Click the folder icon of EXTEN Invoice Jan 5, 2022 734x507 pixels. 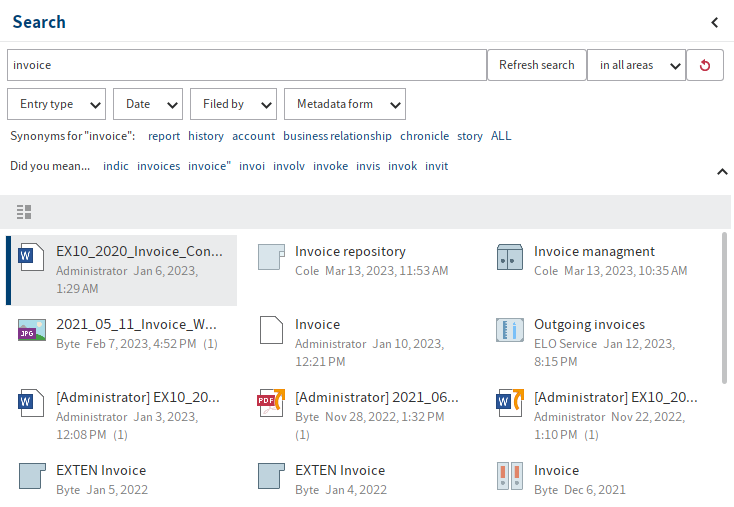32,476
